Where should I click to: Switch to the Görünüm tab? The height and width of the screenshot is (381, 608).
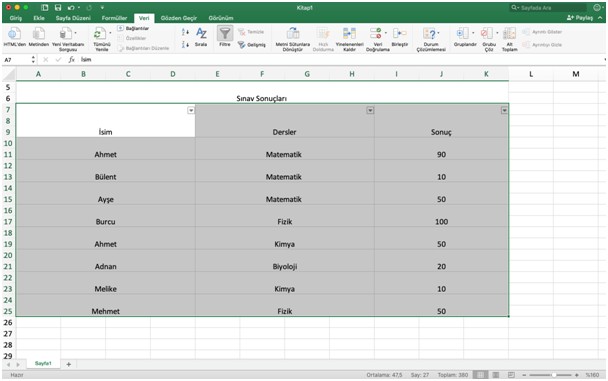221,18
